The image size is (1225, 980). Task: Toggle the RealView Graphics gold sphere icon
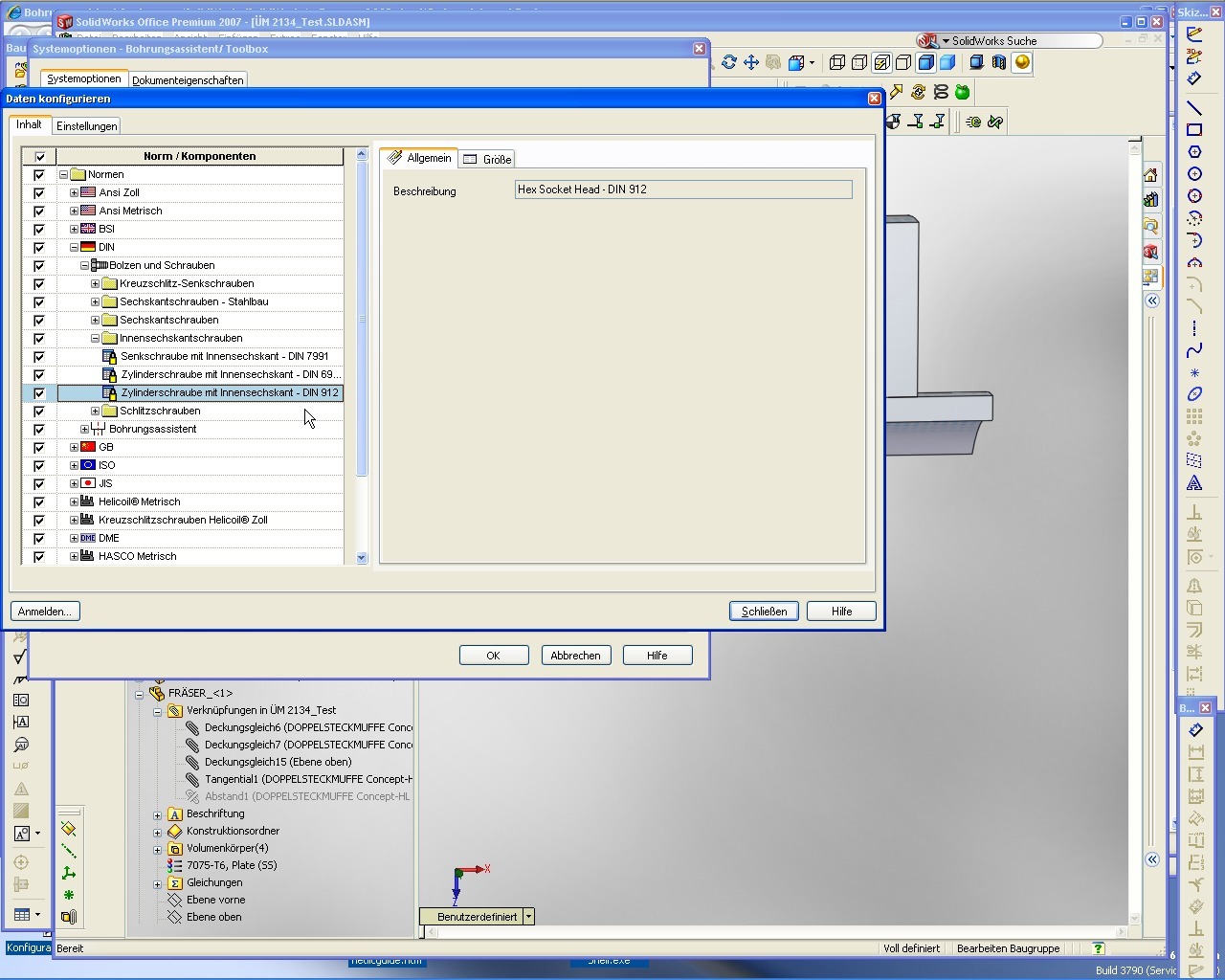1022,62
